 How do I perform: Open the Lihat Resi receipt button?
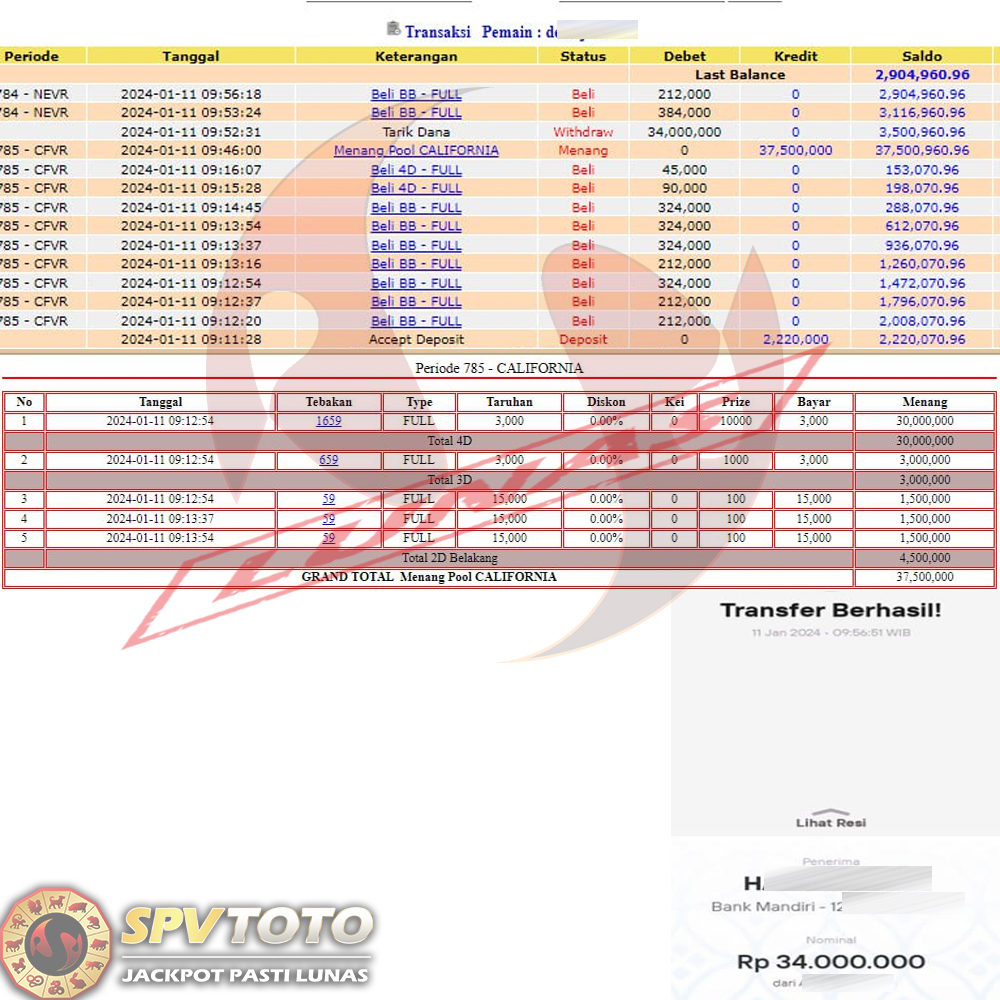(x=830, y=822)
